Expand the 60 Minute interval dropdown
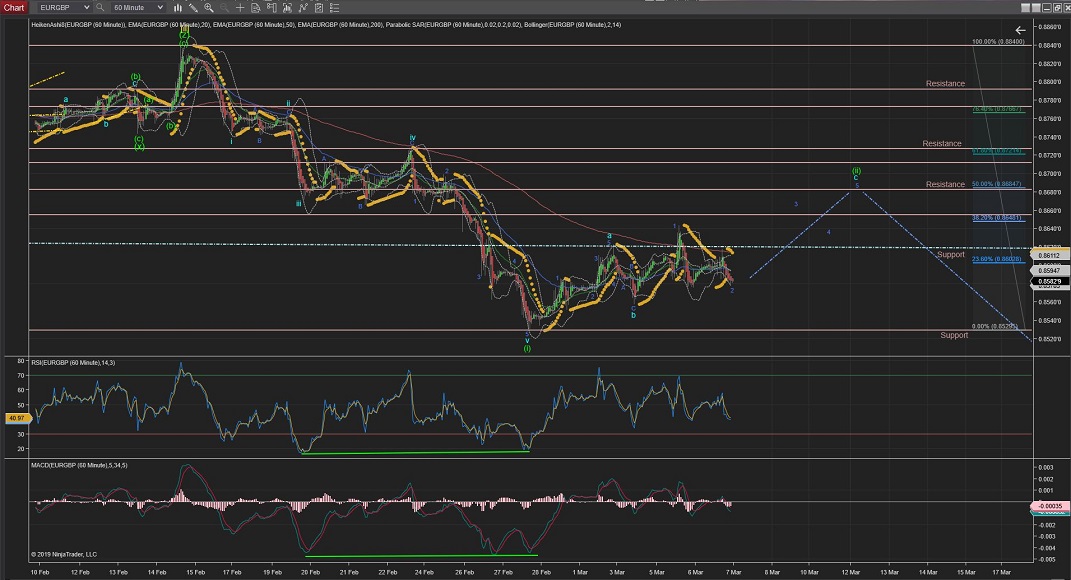 [x=159, y=7]
